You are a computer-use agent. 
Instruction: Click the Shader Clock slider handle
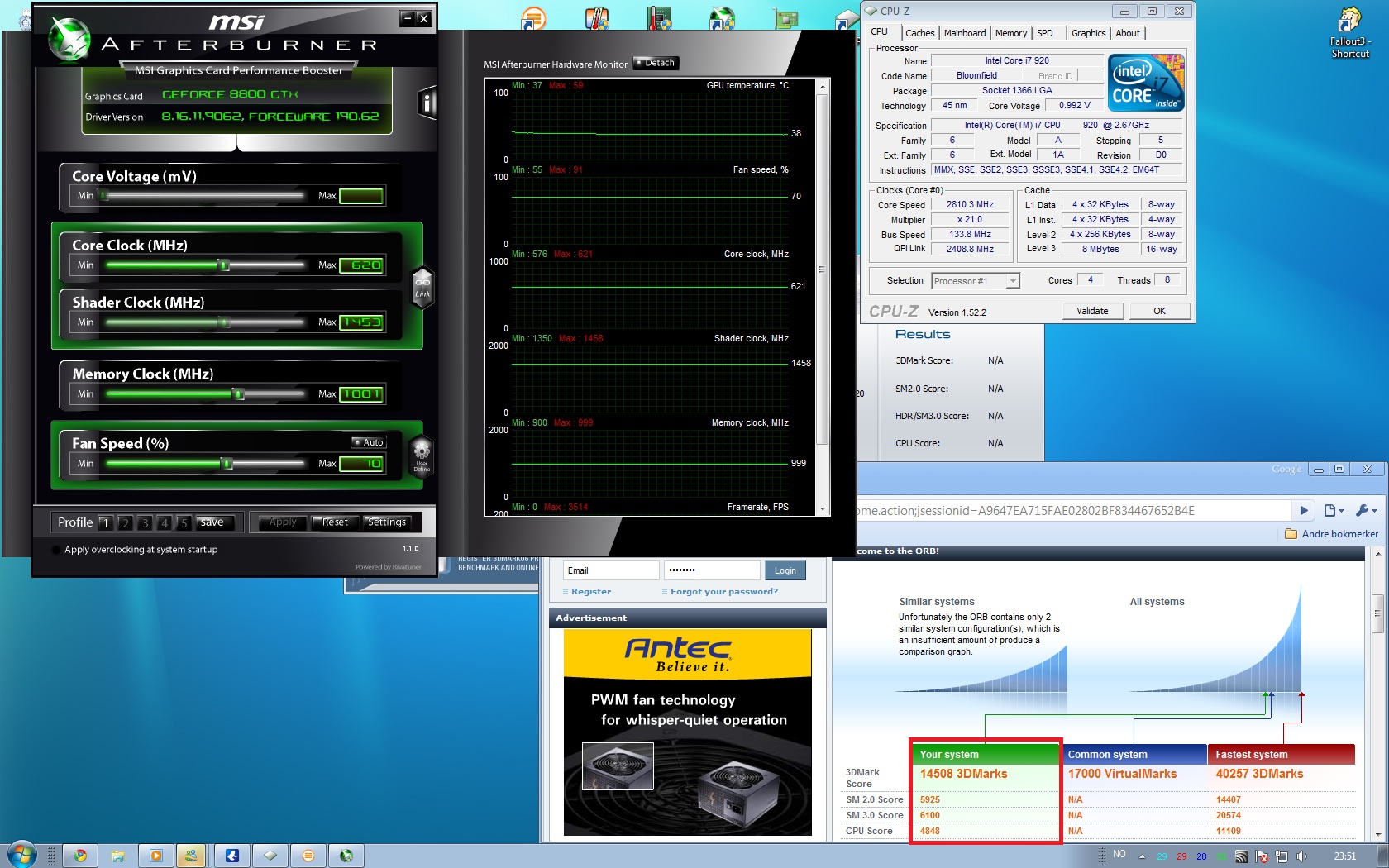pos(223,322)
